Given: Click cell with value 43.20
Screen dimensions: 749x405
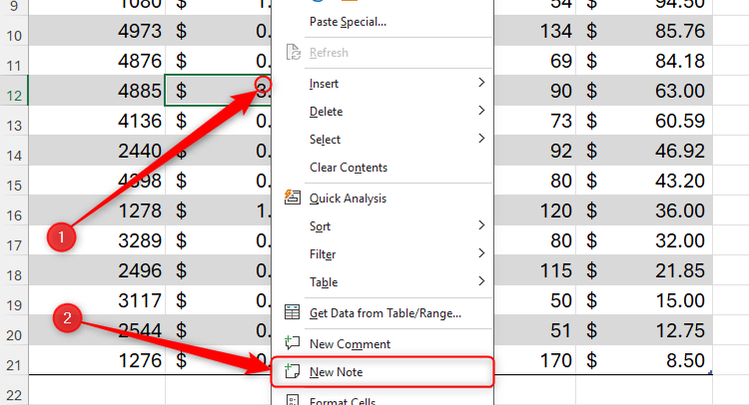Looking at the screenshot, I should (x=644, y=181).
